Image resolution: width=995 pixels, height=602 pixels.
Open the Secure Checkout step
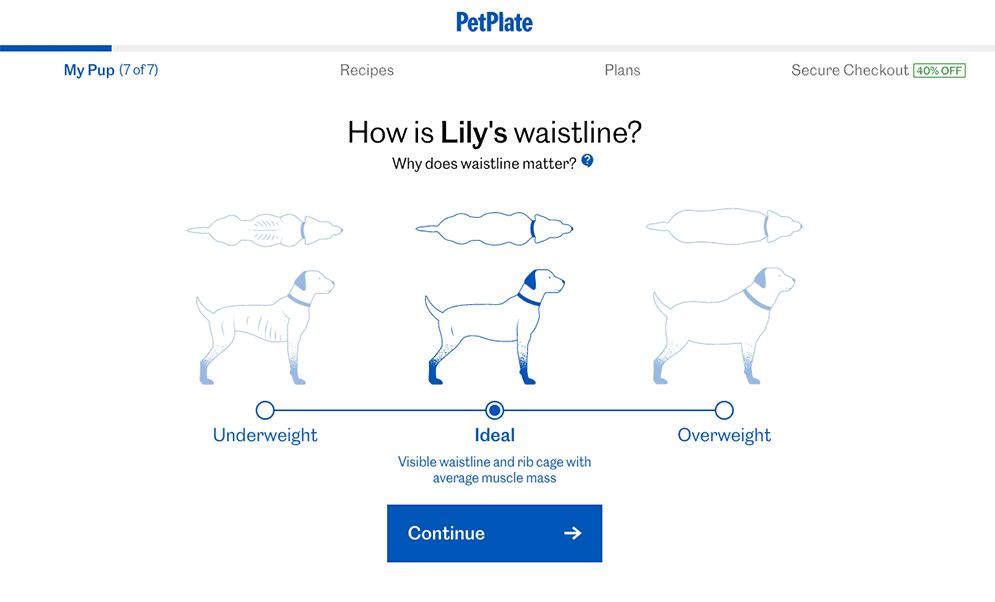pos(850,70)
